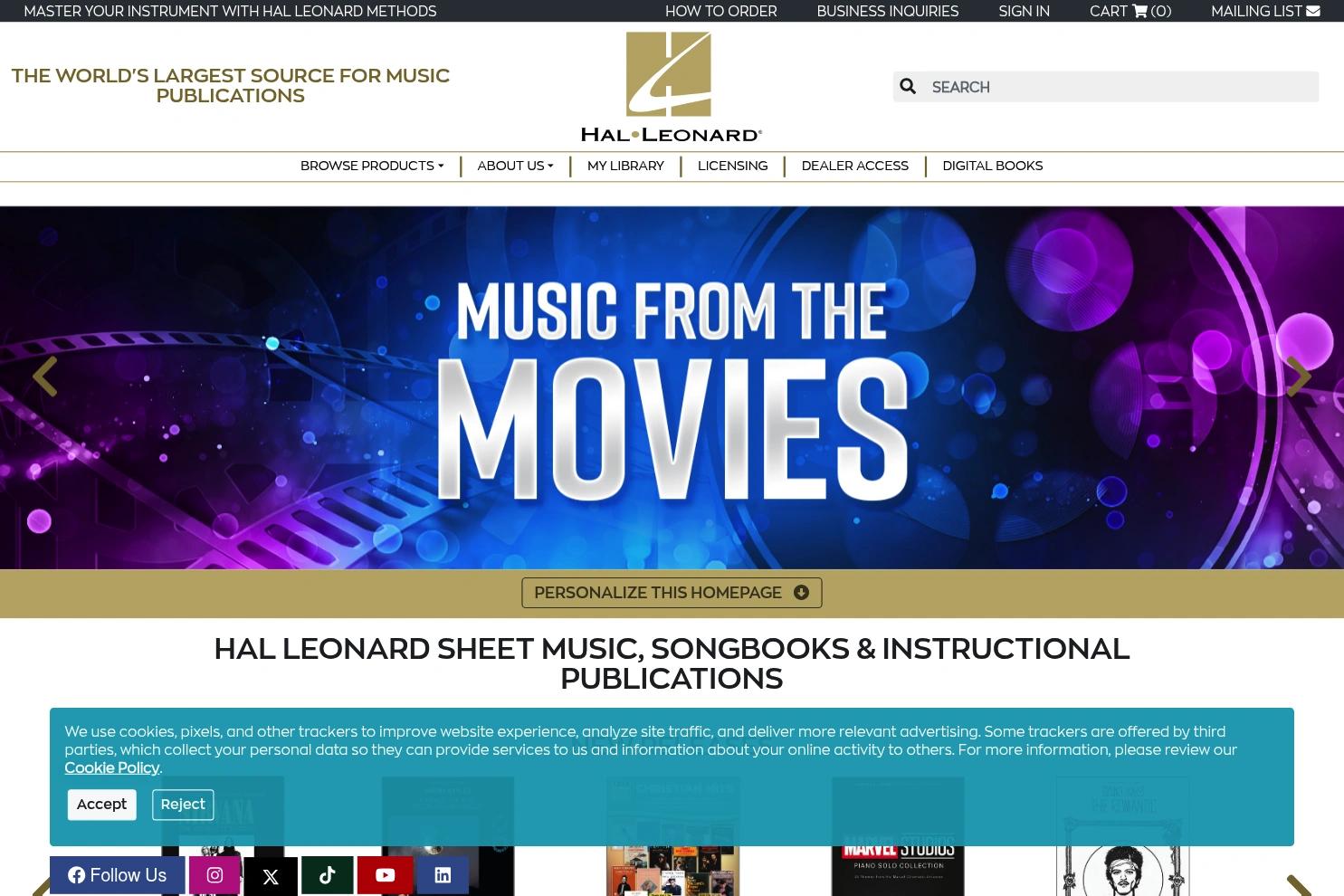Expand Personalize This Homepage panel
Screen dimensions: 1344x896
tap(672, 593)
